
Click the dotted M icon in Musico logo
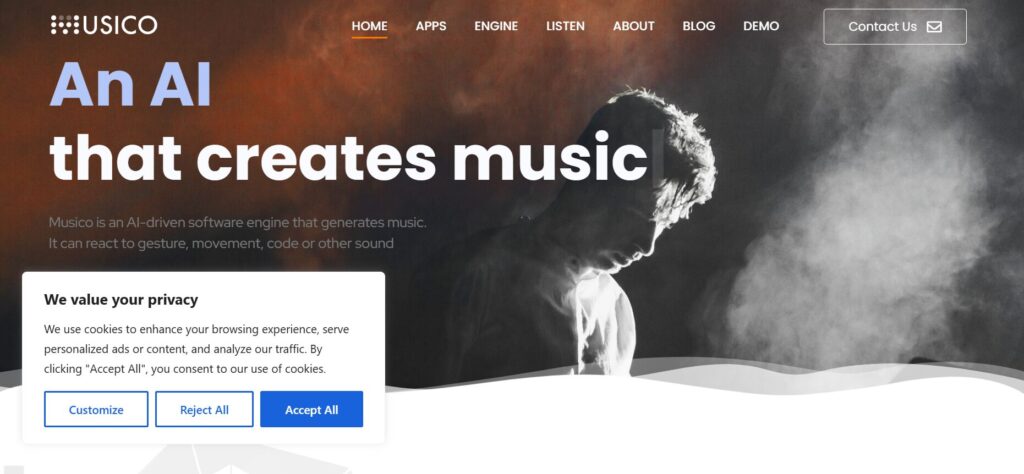click(65, 25)
